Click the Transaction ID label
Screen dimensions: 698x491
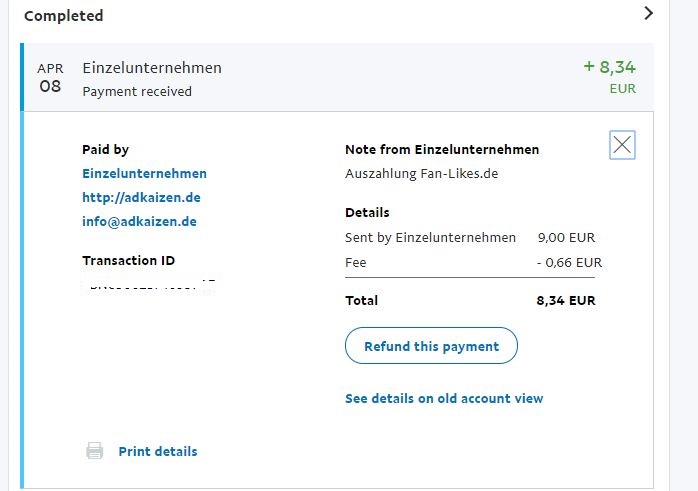[x=128, y=260]
